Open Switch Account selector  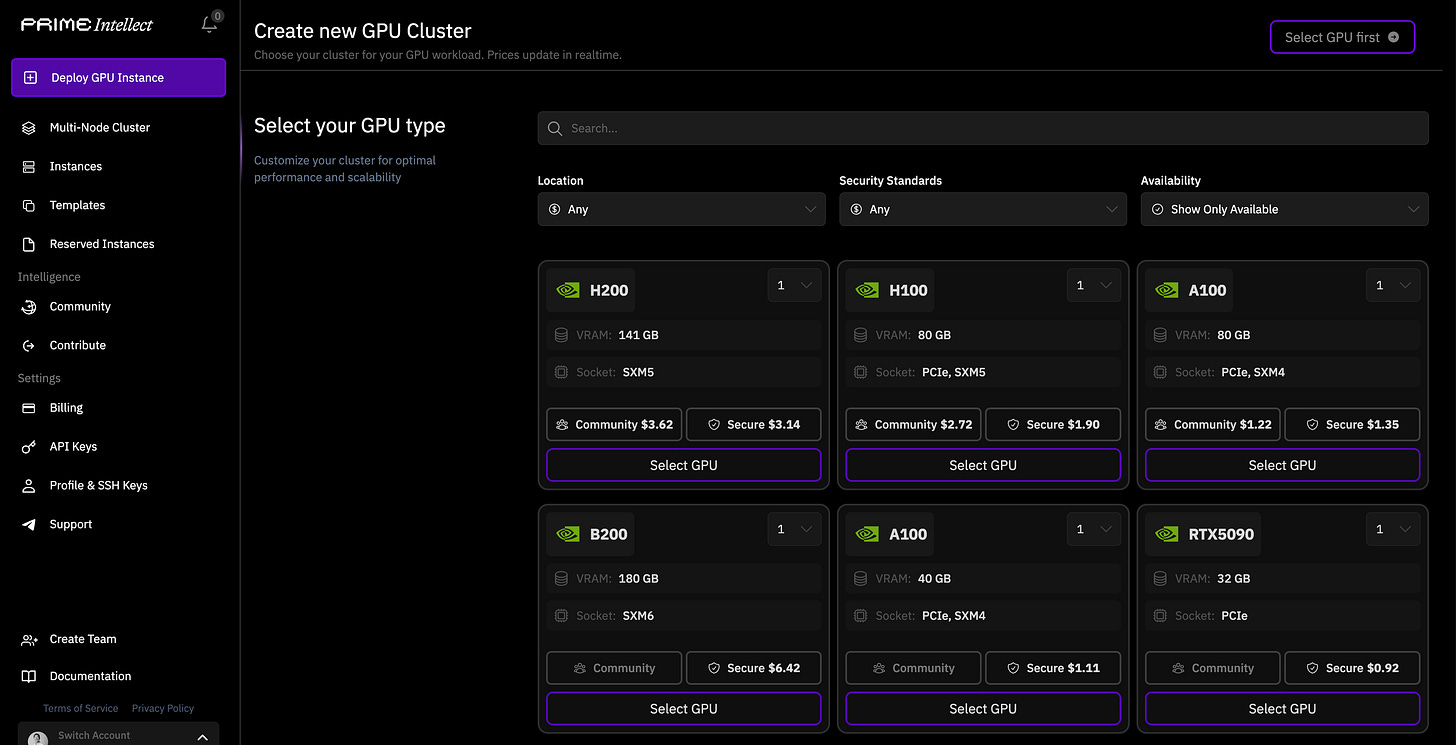click(118, 735)
